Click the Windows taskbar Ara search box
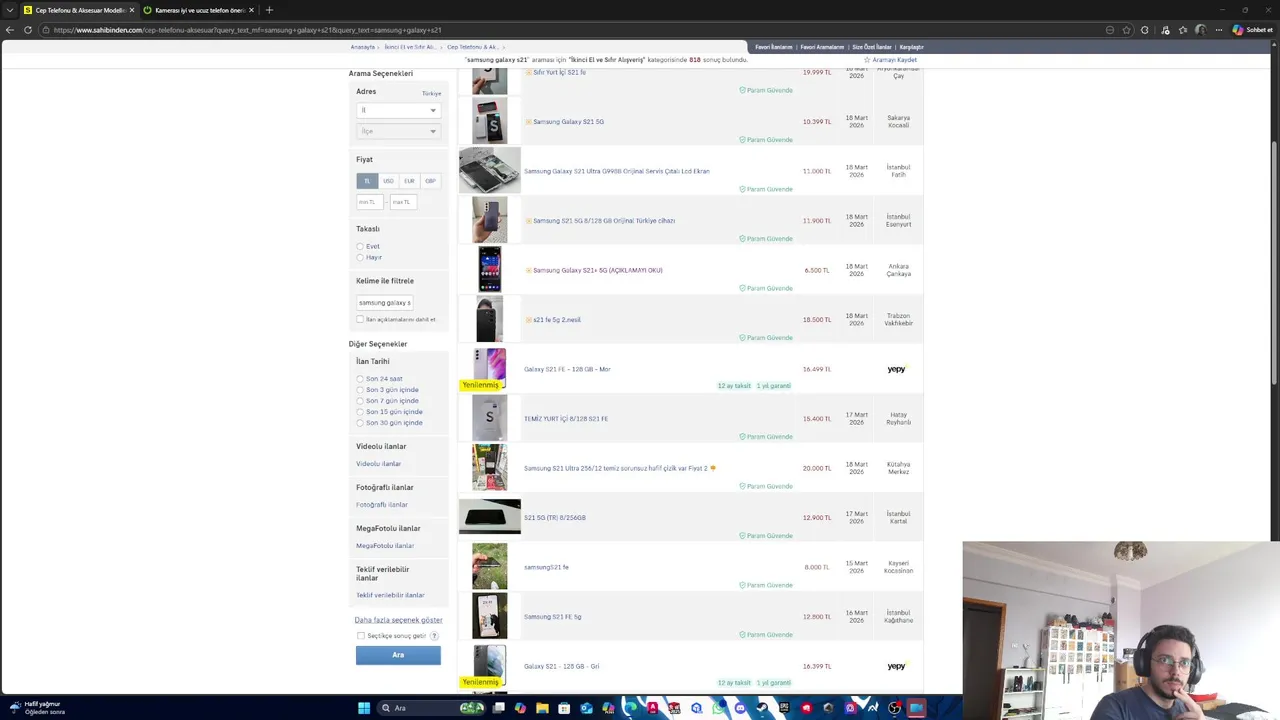Viewport: 1280px width, 720px height. pos(432,708)
